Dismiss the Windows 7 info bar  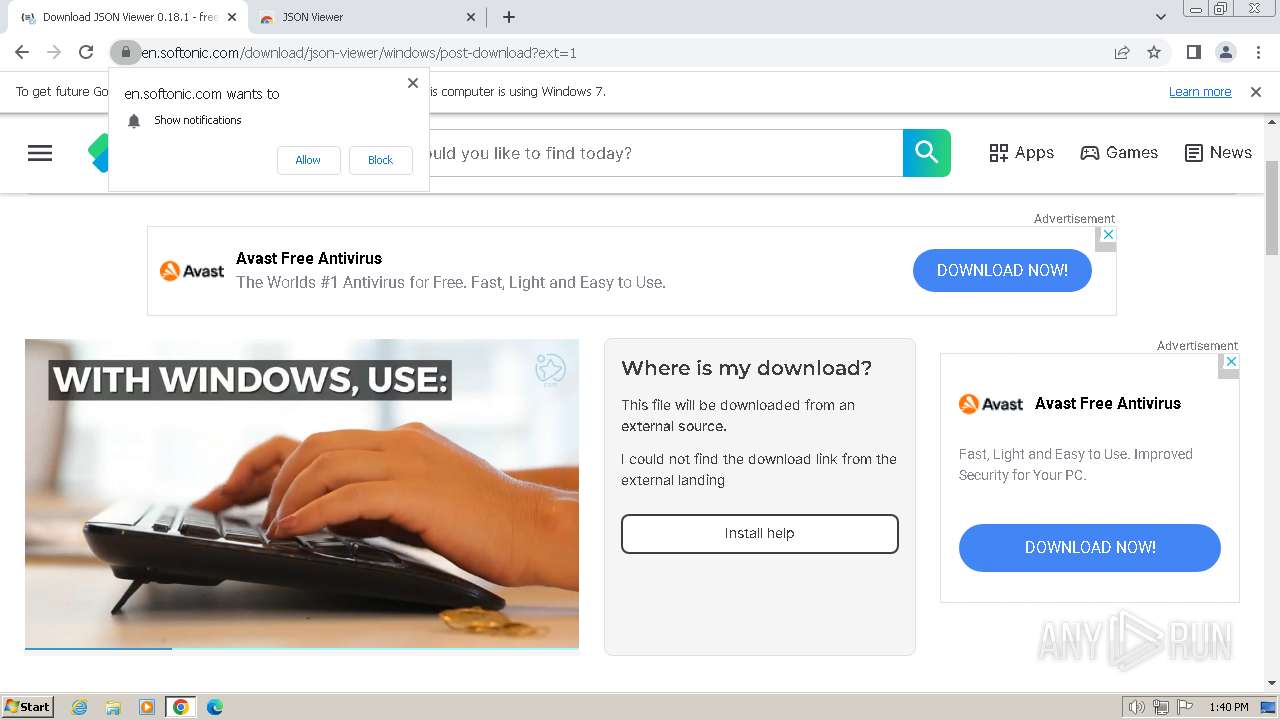(x=1256, y=91)
